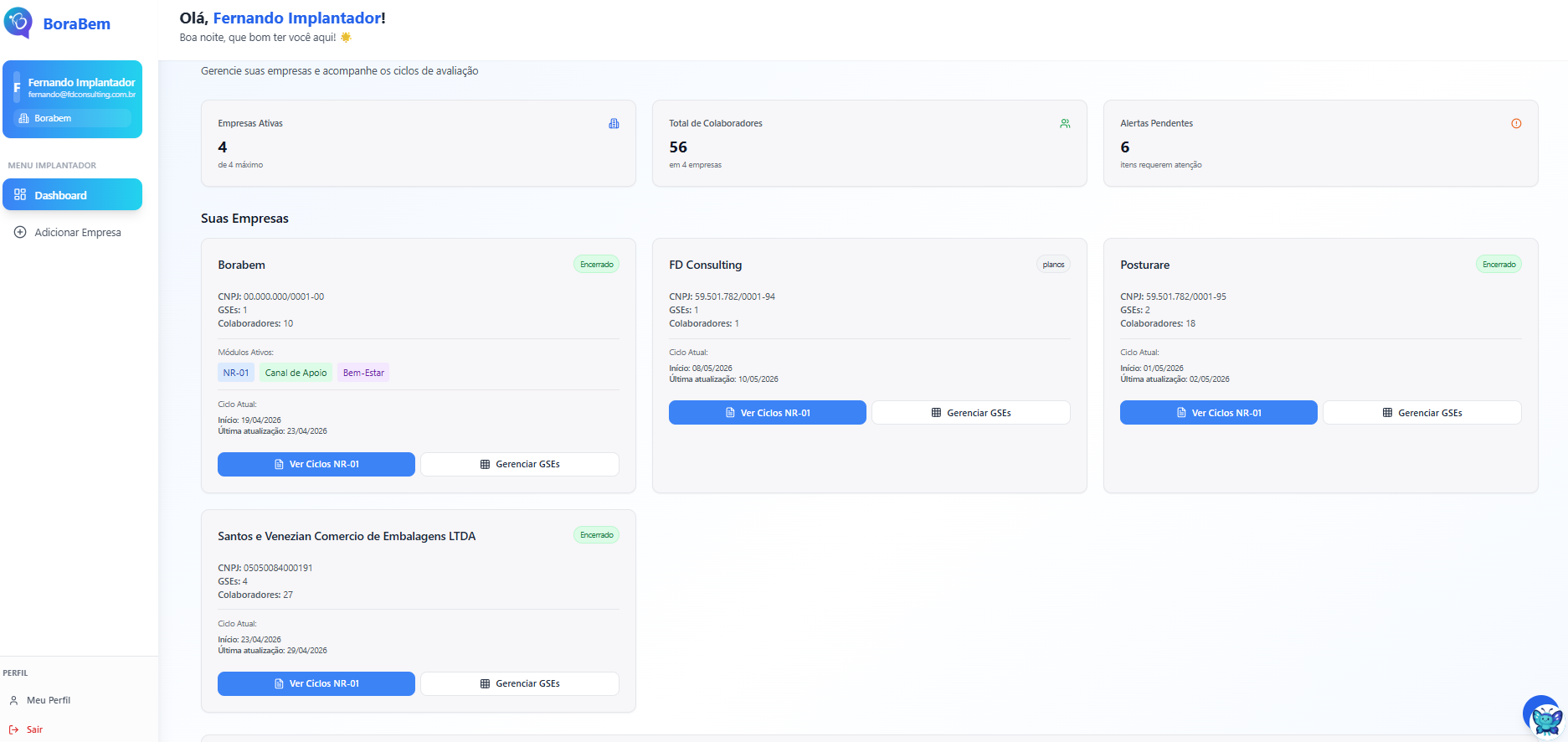Screen dimensions: 1568x742
Task: Click the FD Consulting company name heading
Action: pyautogui.click(x=706, y=265)
